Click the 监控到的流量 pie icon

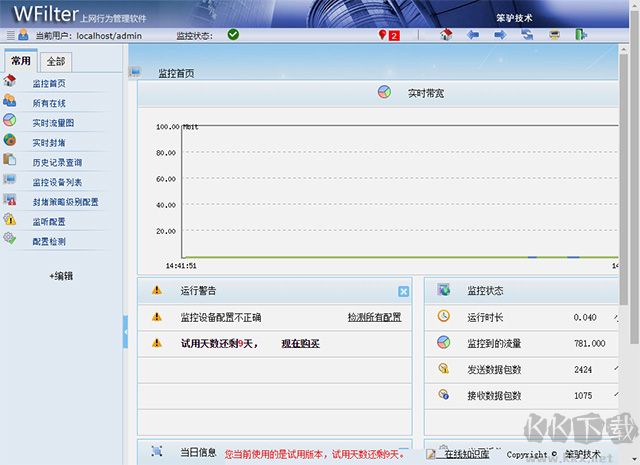444,342
